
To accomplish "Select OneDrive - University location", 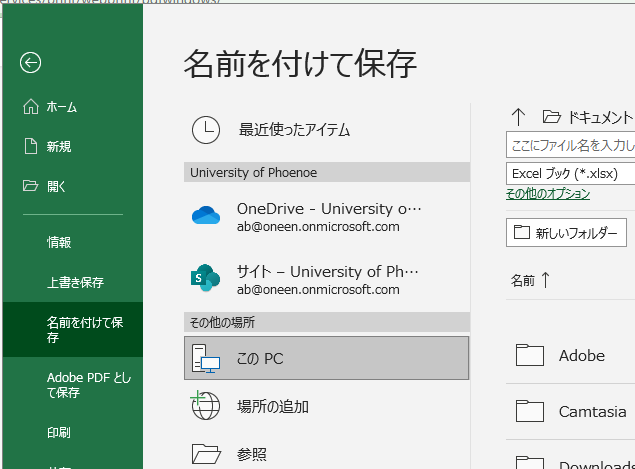I will click(327, 217).
